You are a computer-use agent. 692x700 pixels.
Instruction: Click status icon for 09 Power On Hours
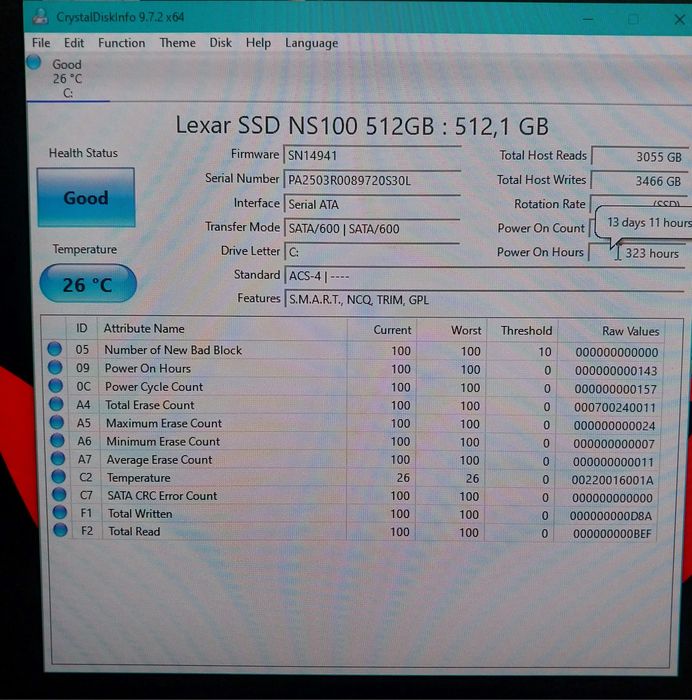(x=55, y=367)
